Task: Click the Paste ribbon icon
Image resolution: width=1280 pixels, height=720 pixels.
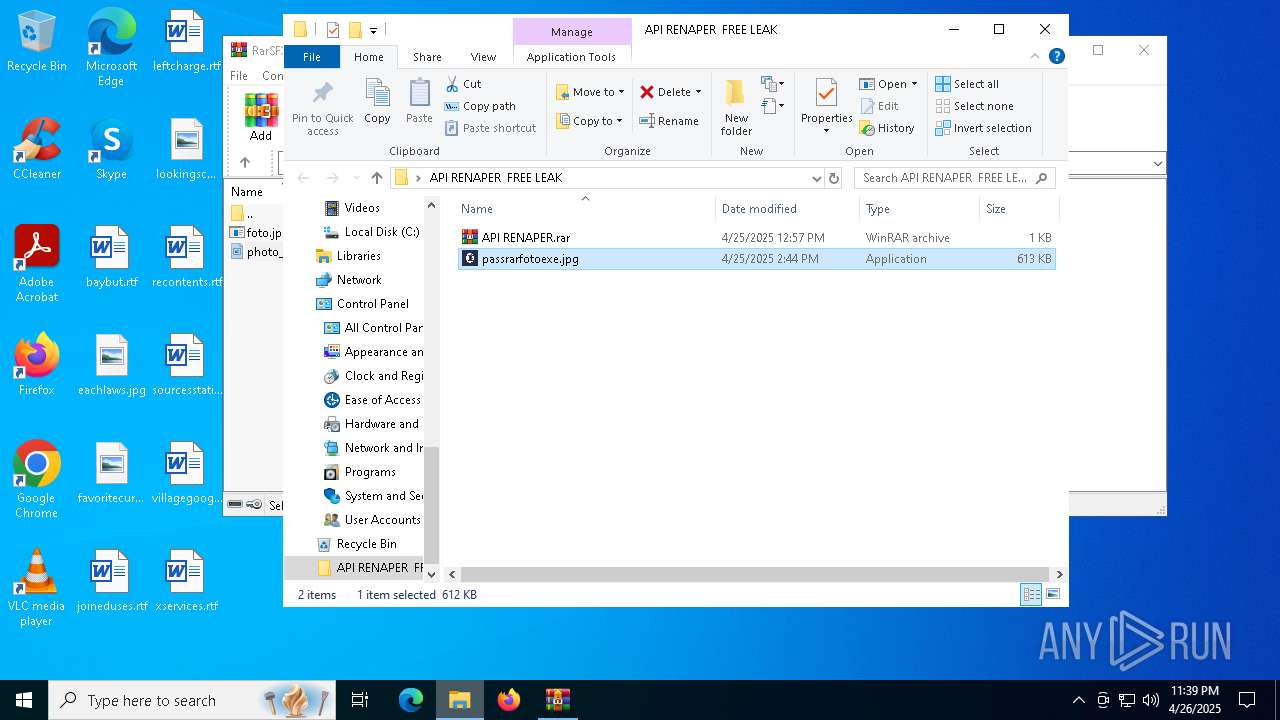Action: coord(419,102)
